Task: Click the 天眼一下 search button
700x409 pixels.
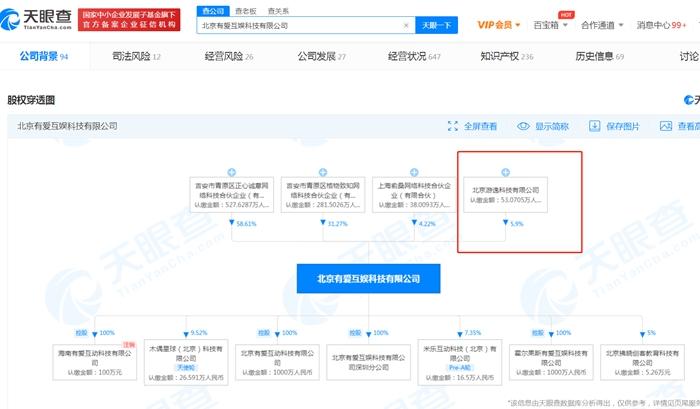Action: click(x=436, y=25)
